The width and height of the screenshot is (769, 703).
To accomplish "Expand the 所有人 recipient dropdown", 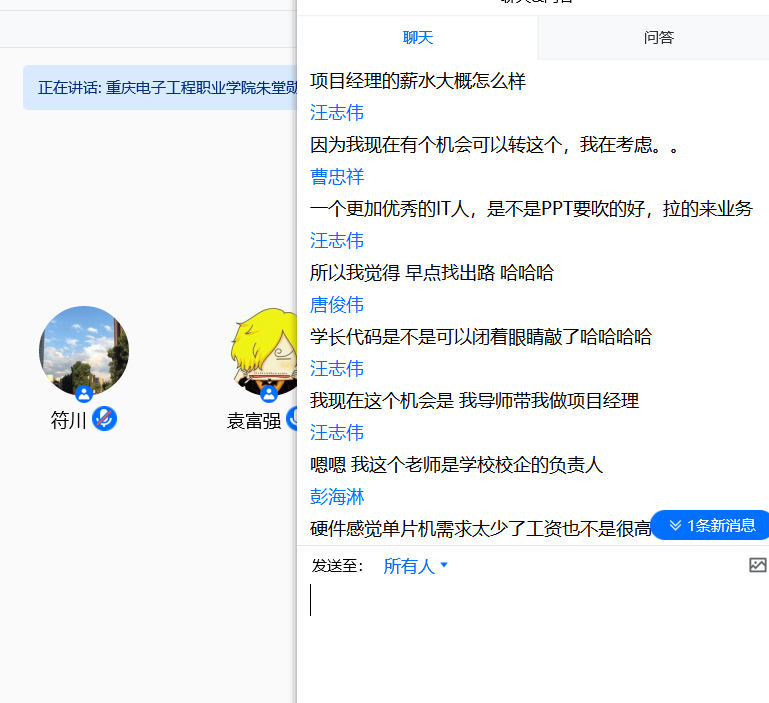I will point(409,566).
